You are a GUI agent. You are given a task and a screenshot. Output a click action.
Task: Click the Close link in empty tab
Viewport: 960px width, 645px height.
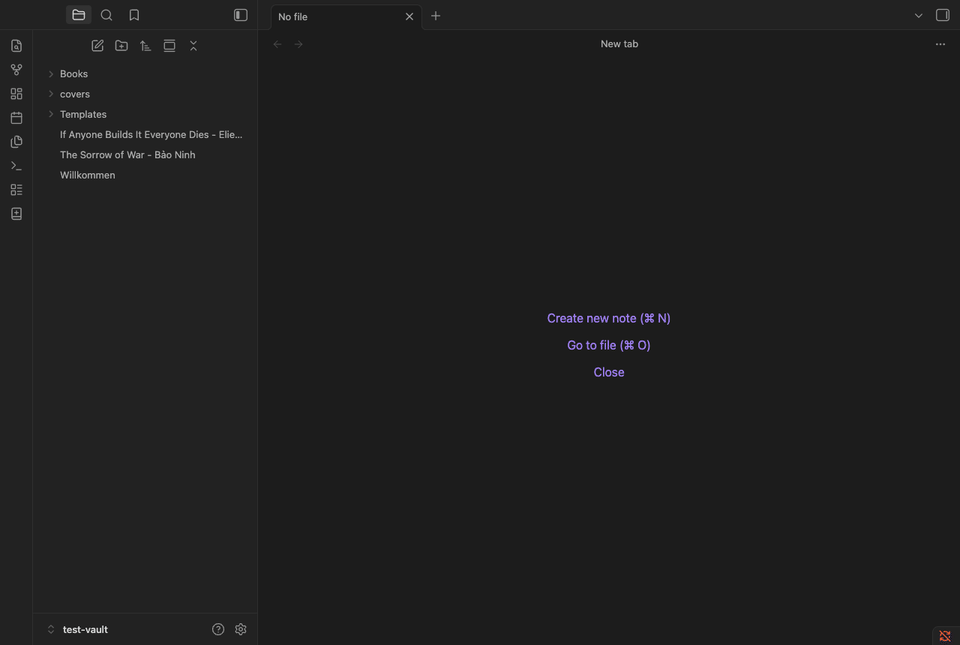click(609, 372)
